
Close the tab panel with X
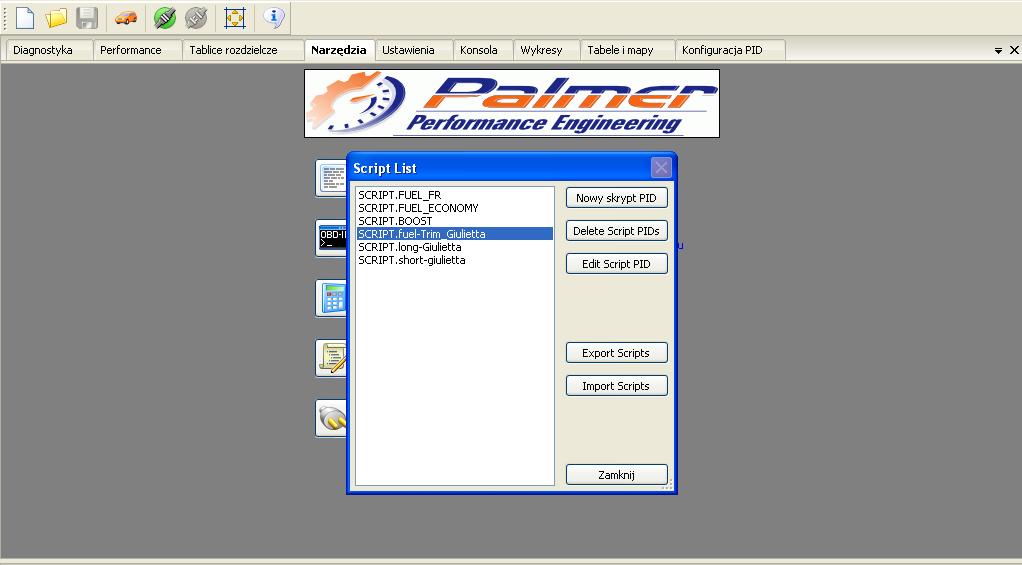[1014, 50]
